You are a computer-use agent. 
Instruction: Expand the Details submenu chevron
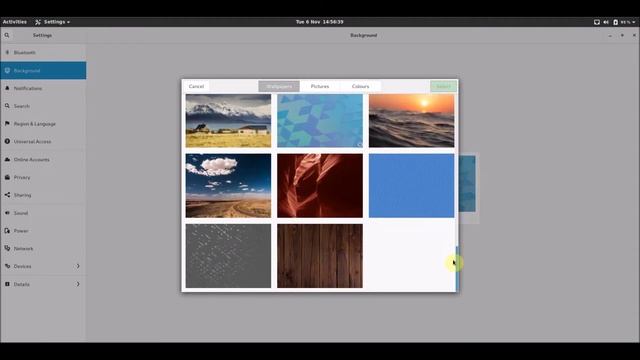[x=78, y=284]
